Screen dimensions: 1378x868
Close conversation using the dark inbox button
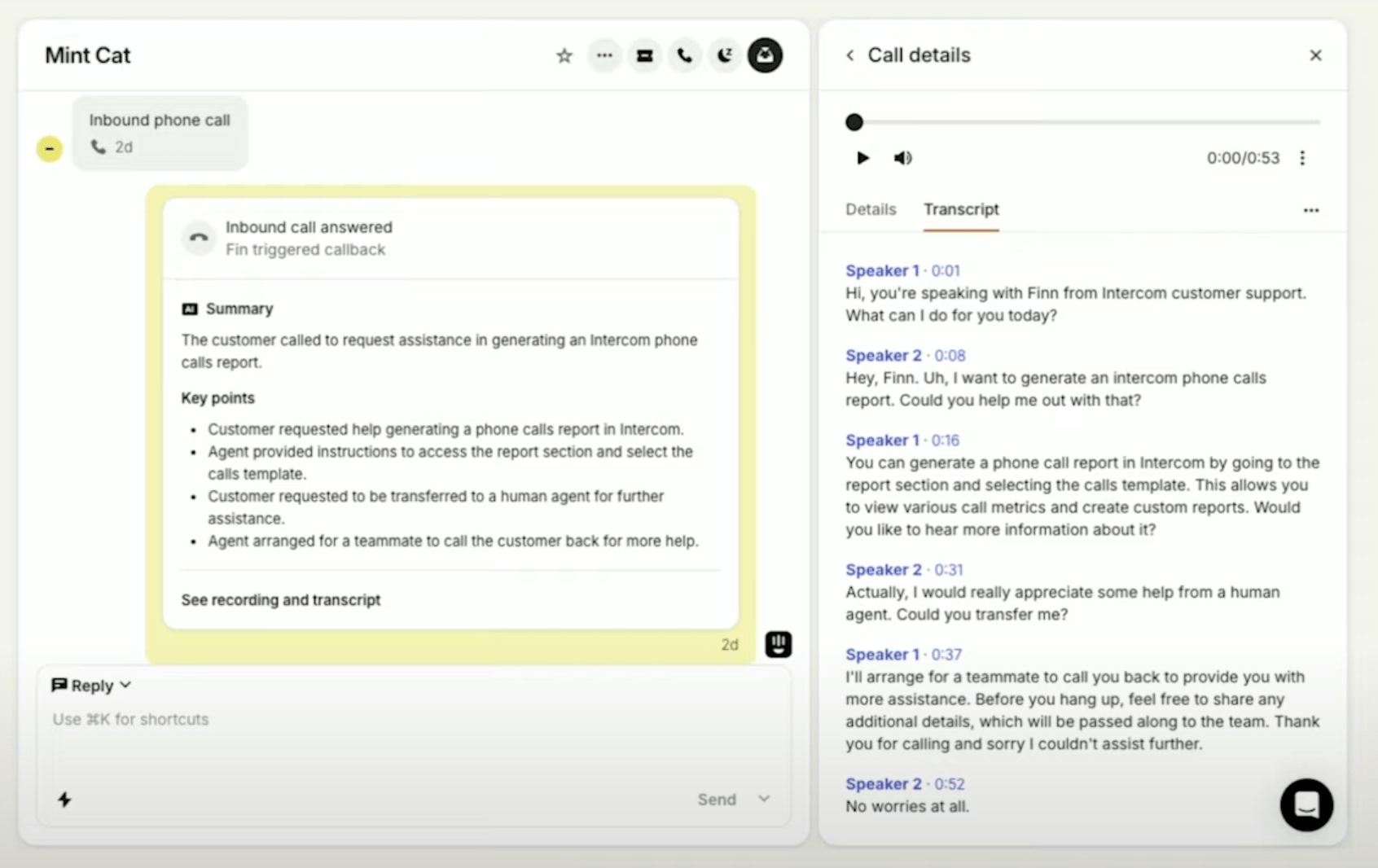[766, 55]
